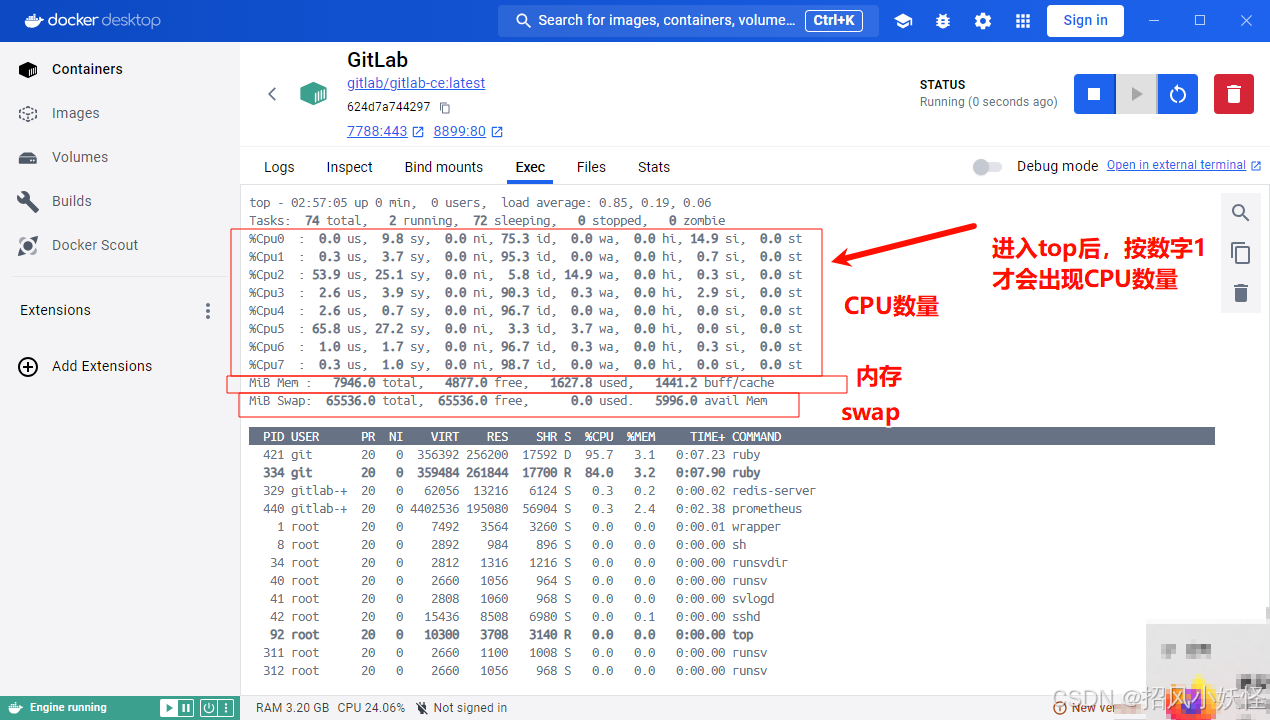This screenshot has width=1270, height=720.
Task: Select the runsvdir process row
Action: (731, 563)
